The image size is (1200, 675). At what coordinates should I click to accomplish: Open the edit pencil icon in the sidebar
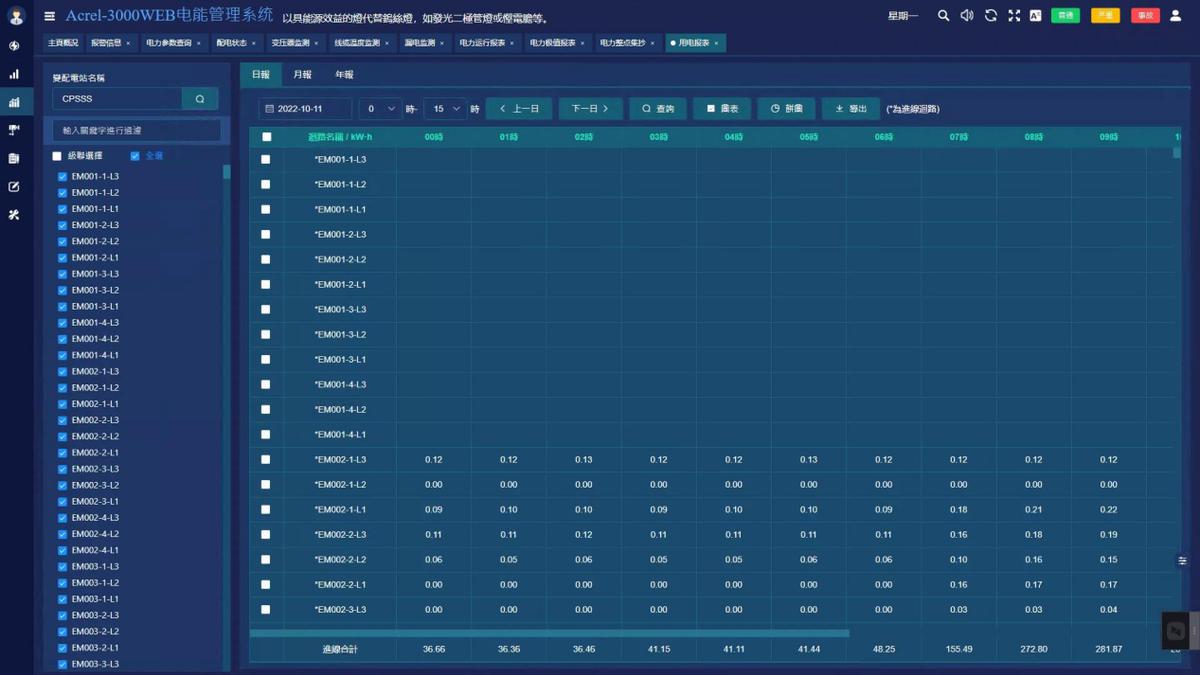(14, 187)
